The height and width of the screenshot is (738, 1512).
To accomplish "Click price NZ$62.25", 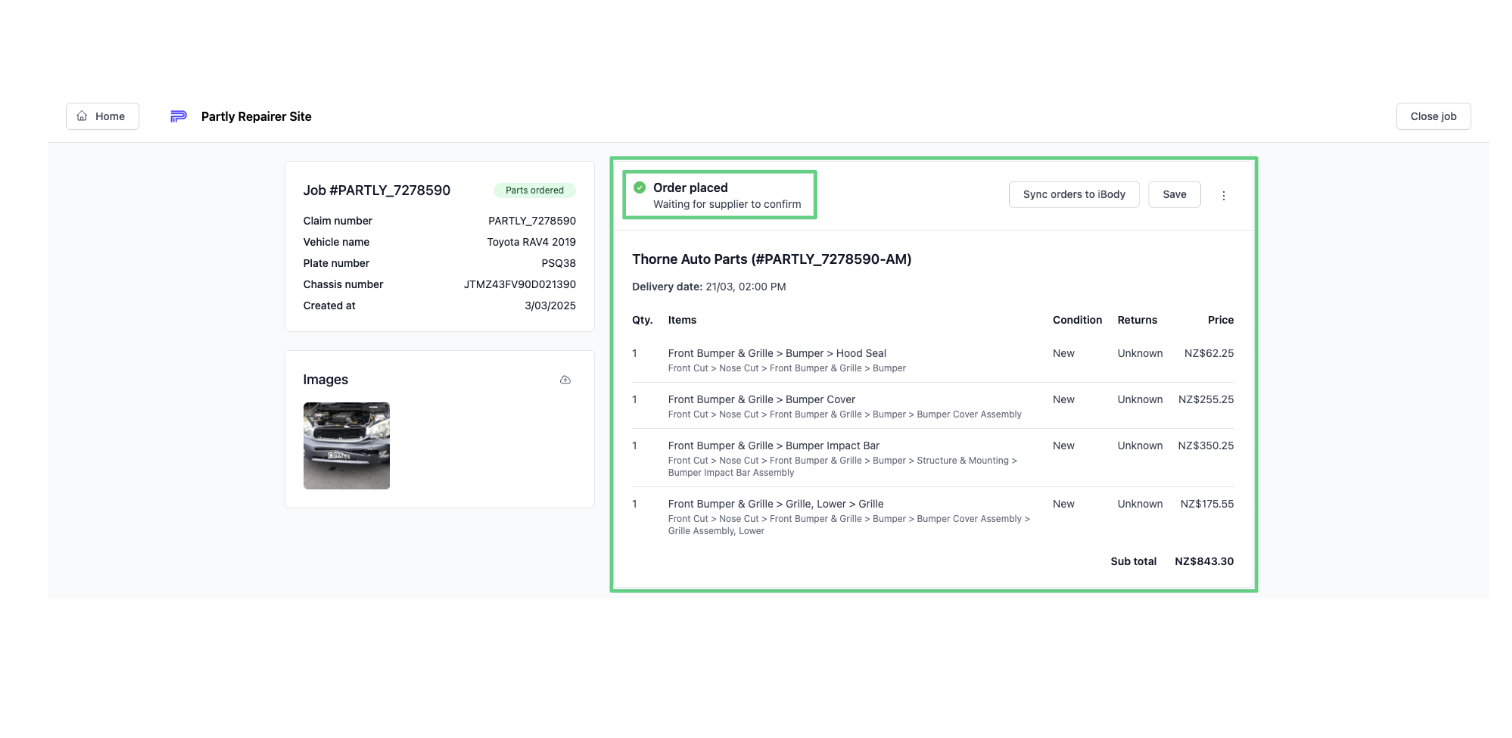I will point(1209,353).
